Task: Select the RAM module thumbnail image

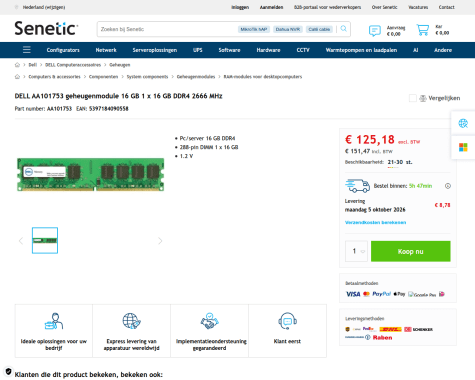Action: [45, 240]
